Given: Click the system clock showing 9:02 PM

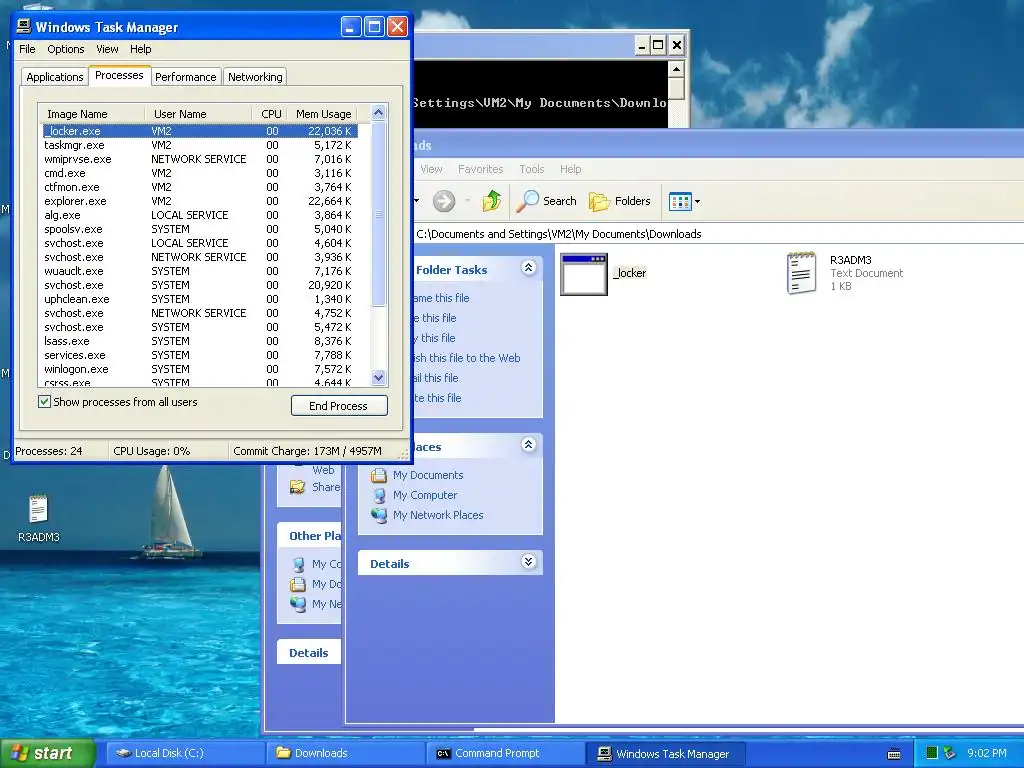Looking at the screenshot, I should (x=987, y=753).
